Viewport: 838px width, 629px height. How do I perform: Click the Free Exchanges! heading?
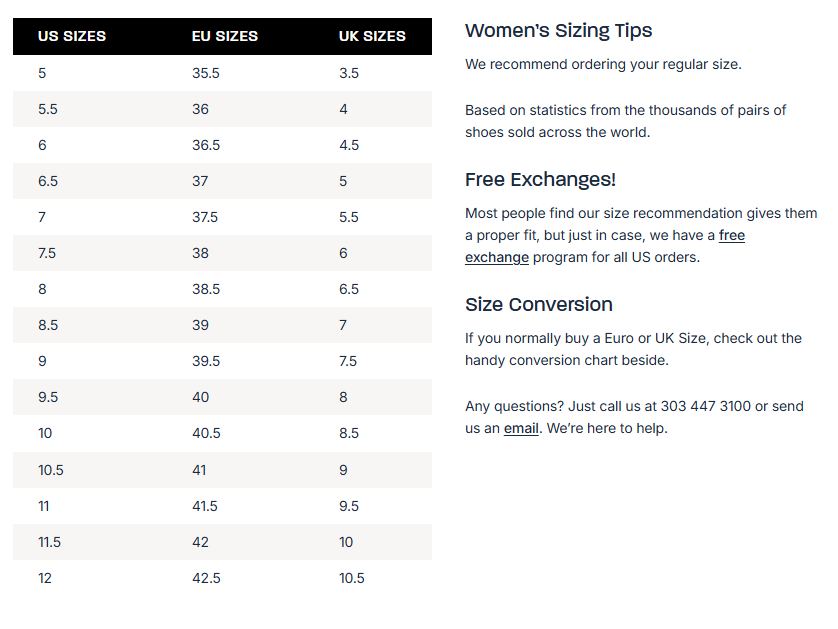(x=540, y=180)
